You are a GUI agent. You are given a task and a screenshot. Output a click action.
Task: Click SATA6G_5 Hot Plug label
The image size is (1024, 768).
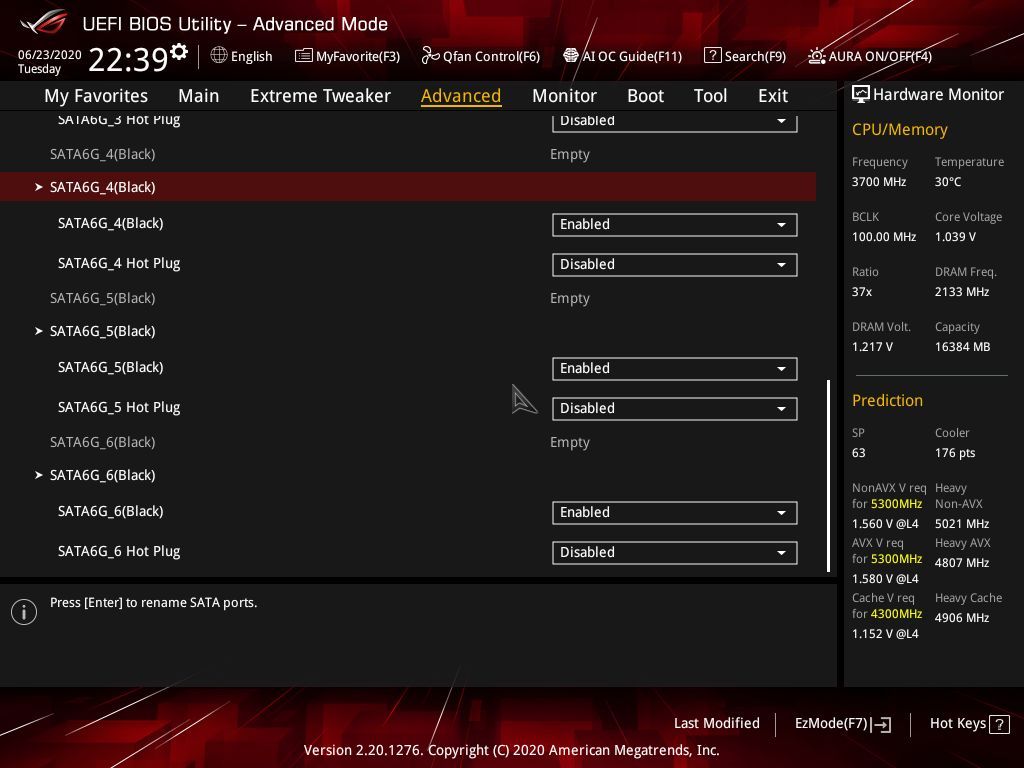(119, 408)
